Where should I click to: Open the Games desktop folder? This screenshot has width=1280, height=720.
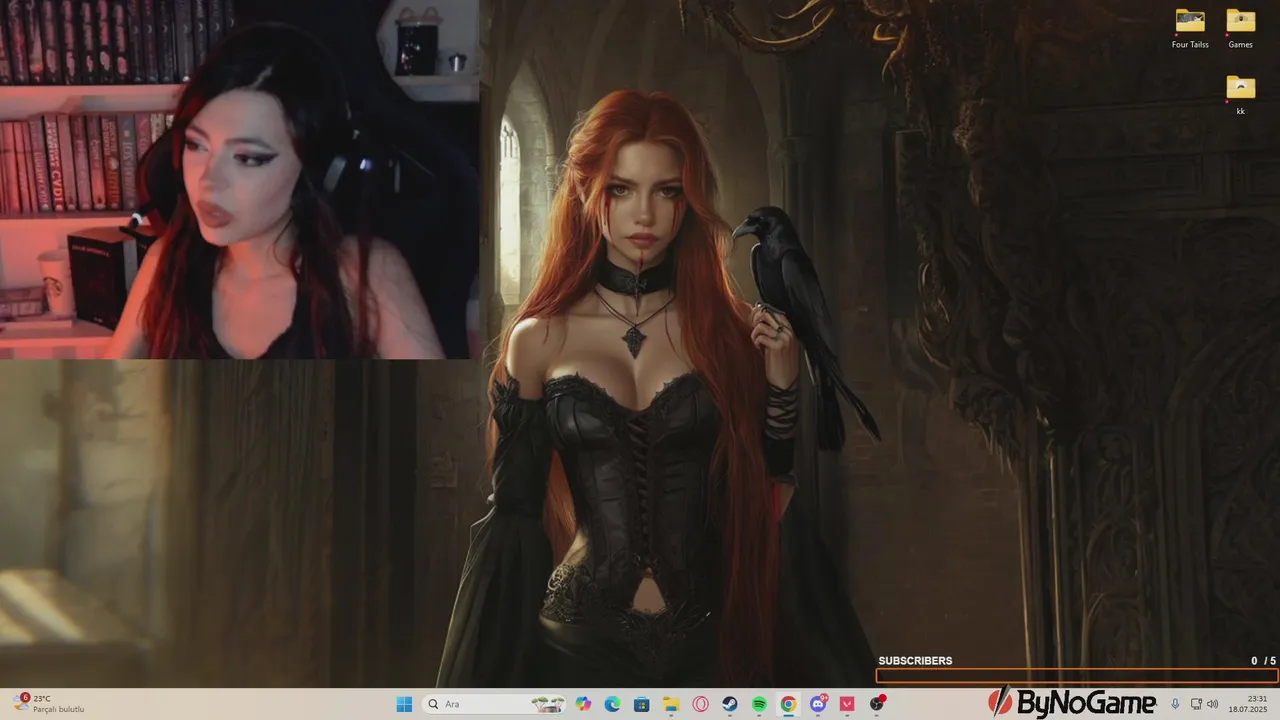click(1240, 29)
